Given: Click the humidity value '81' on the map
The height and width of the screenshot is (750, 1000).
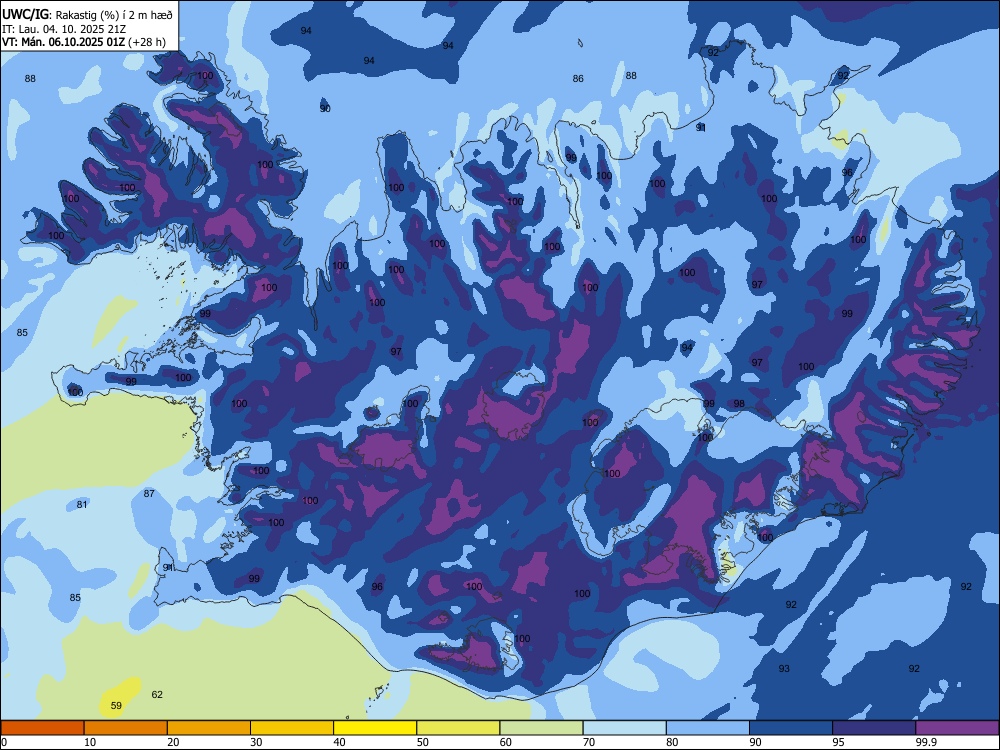Looking at the screenshot, I should (82, 504).
